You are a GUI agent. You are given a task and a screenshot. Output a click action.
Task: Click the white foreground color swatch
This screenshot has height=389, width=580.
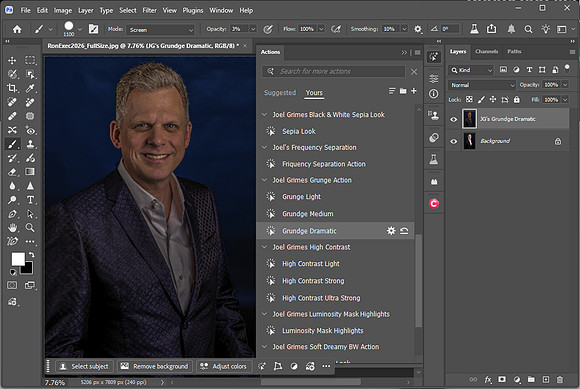(x=17, y=258)
